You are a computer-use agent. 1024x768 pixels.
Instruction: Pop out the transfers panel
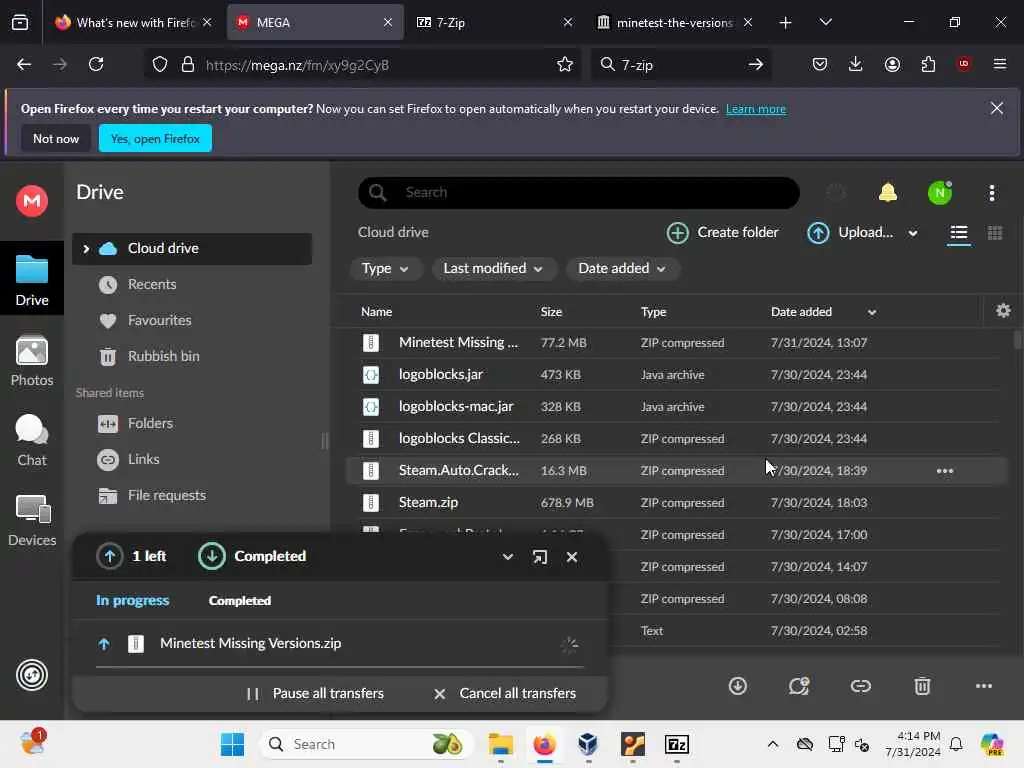pyautogui.click(x=539, y=557)
